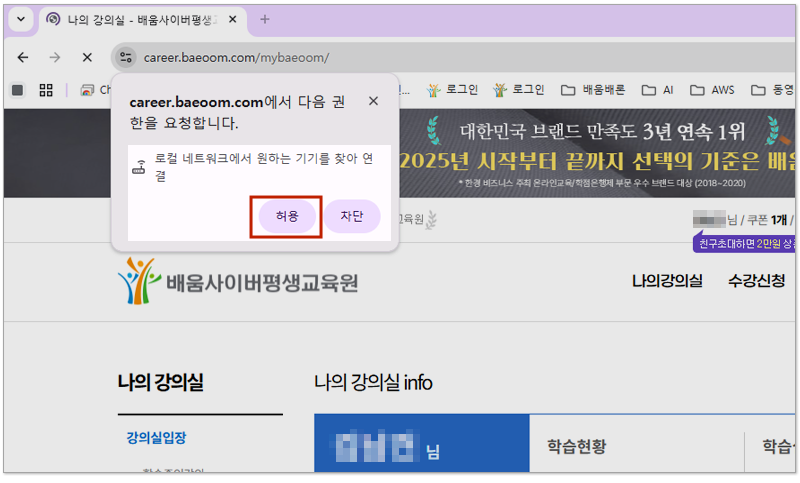The width and height of the screenshot is (800, 483).
Task: Click the browser forward arrow
Action: tap(55, 57)
